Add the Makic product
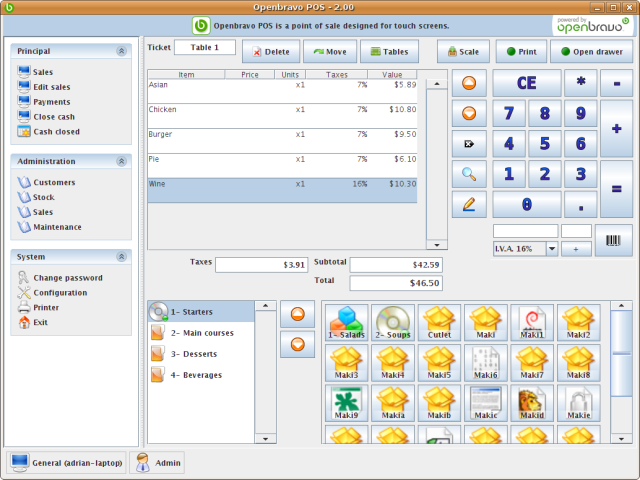The image size is (640, 480). click(x=486, y=403)
